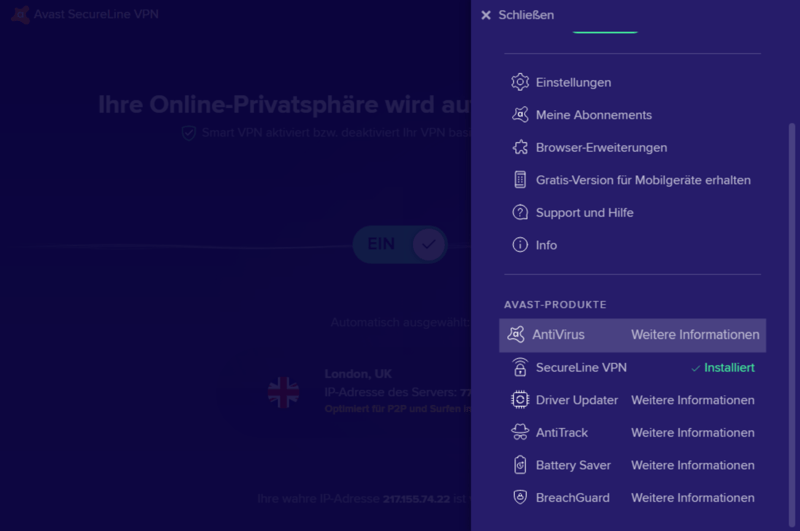The height and width of the screenshot is (531, 800).
Task: Click the mobile phone icon for Gratis-Version
Action: (x=520, y=180)
